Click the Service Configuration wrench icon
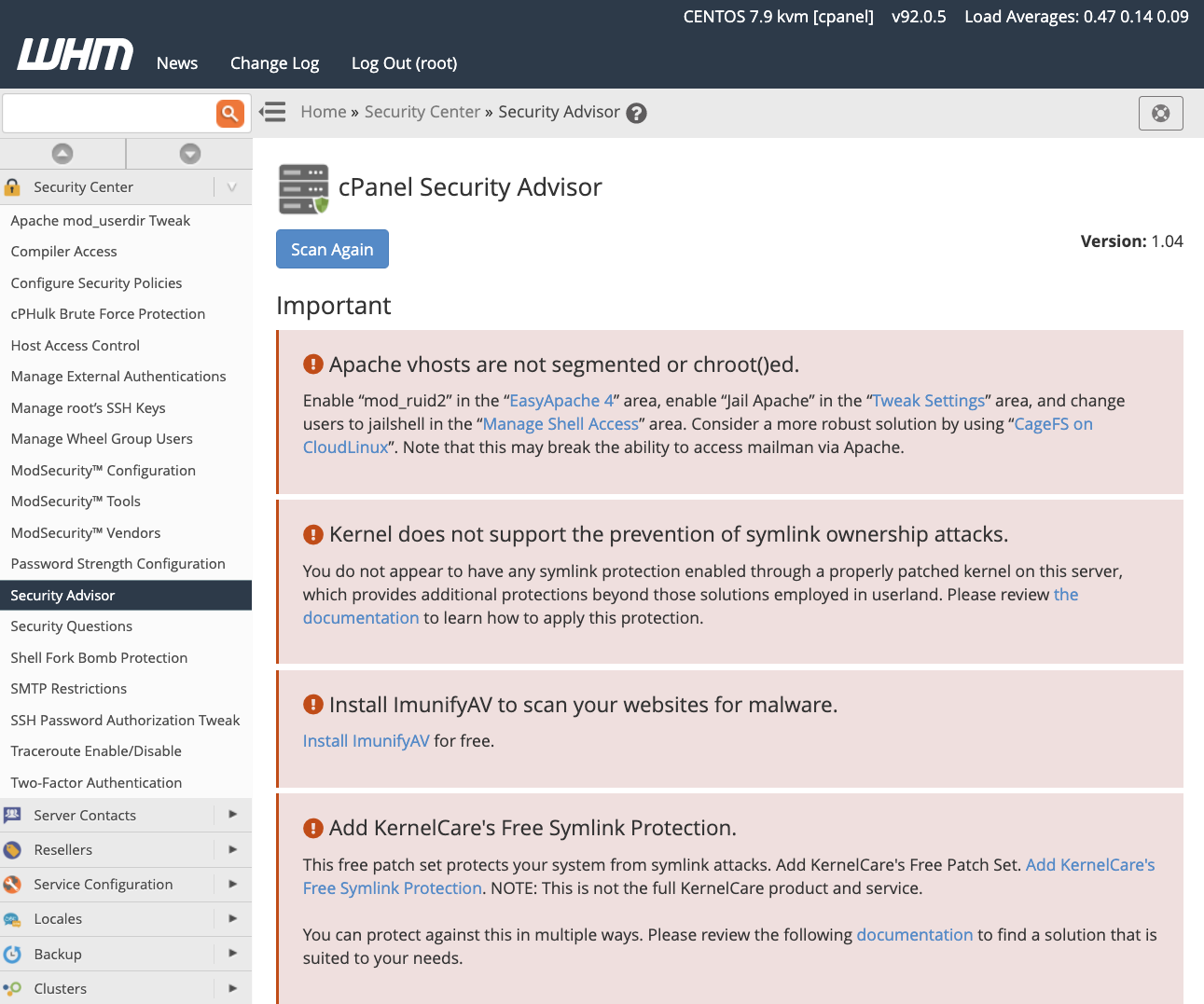The width and height of the screenshot is (1204, 1004). click(12, 884)
